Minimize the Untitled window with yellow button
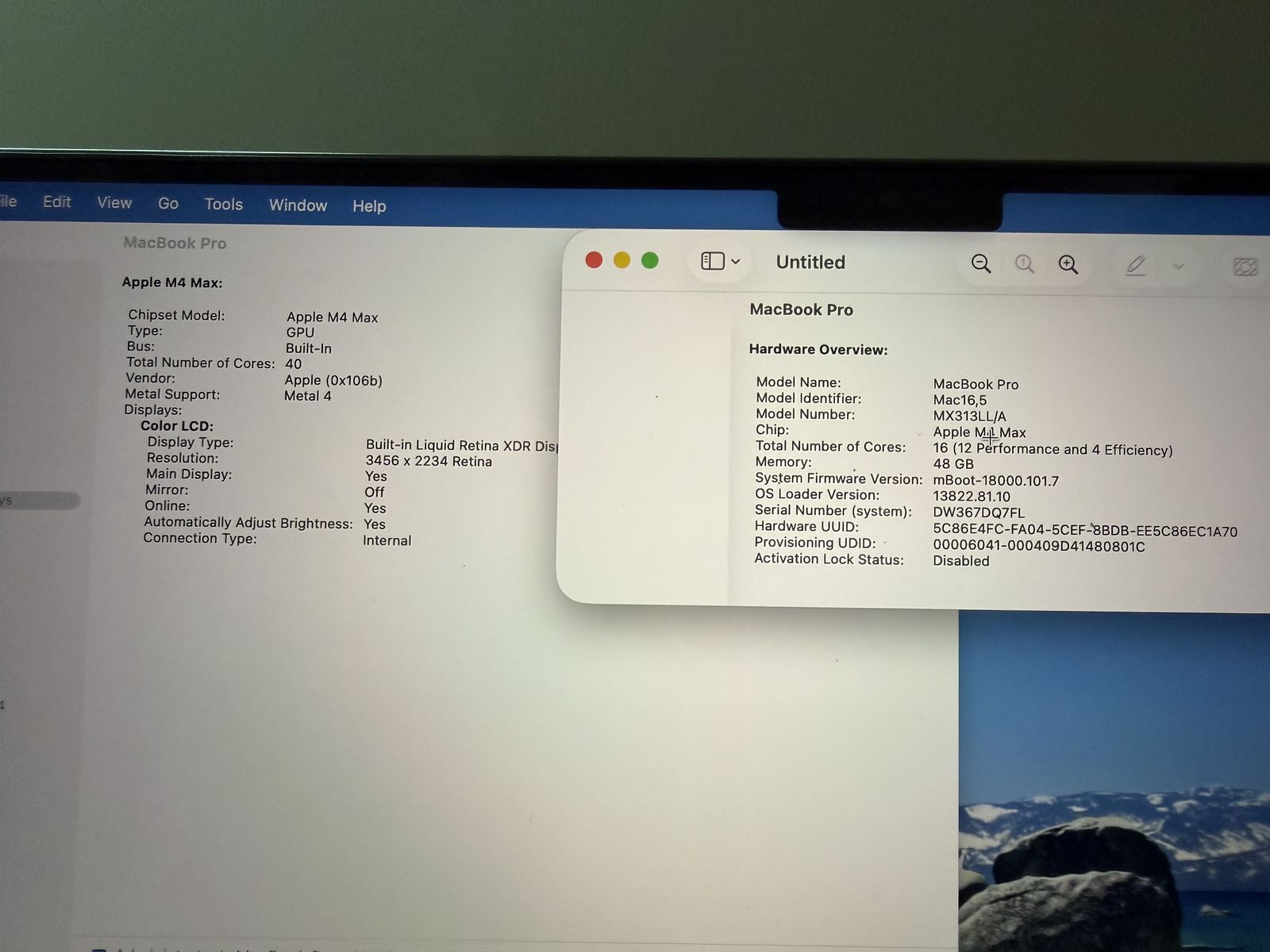1270x952 pixels. (622, 260)
